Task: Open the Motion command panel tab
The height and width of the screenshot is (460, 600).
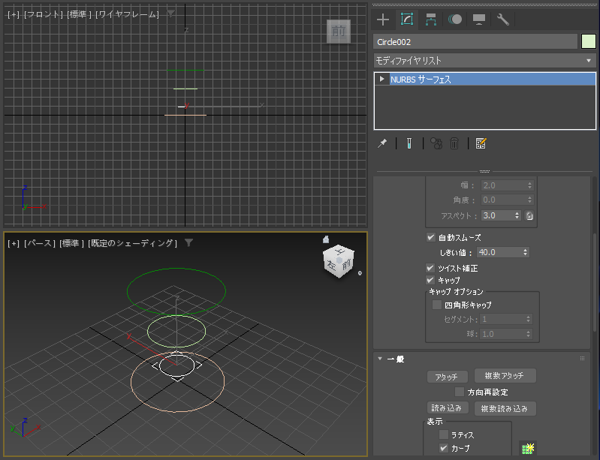Action: coord(455,20)
